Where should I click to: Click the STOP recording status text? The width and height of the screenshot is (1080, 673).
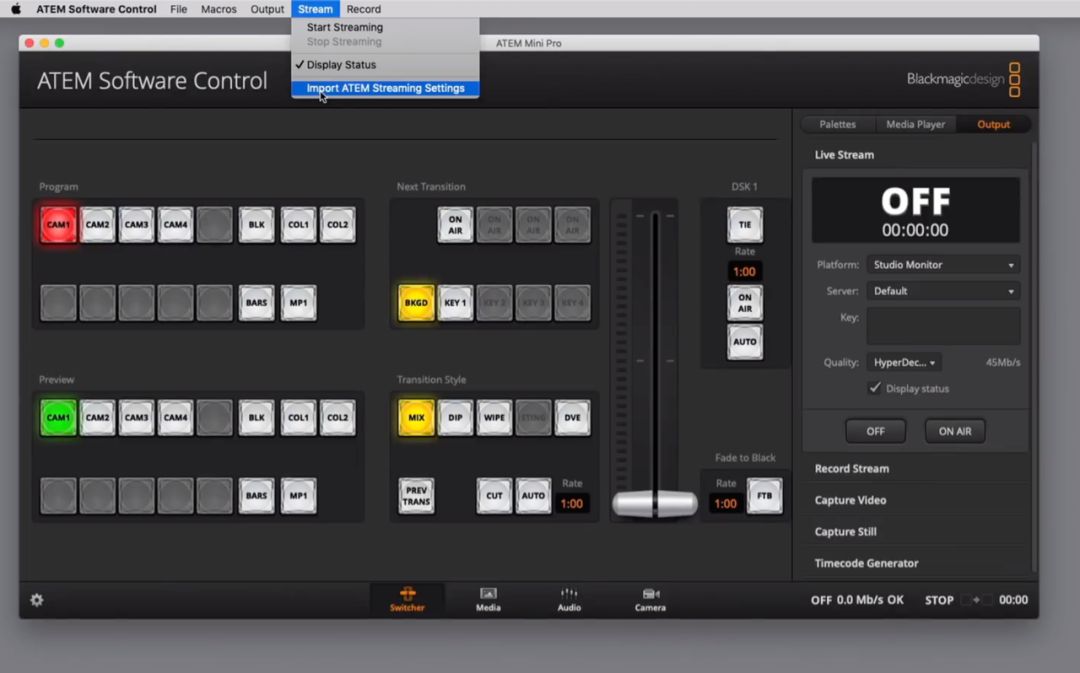click(x=939, y=600)
